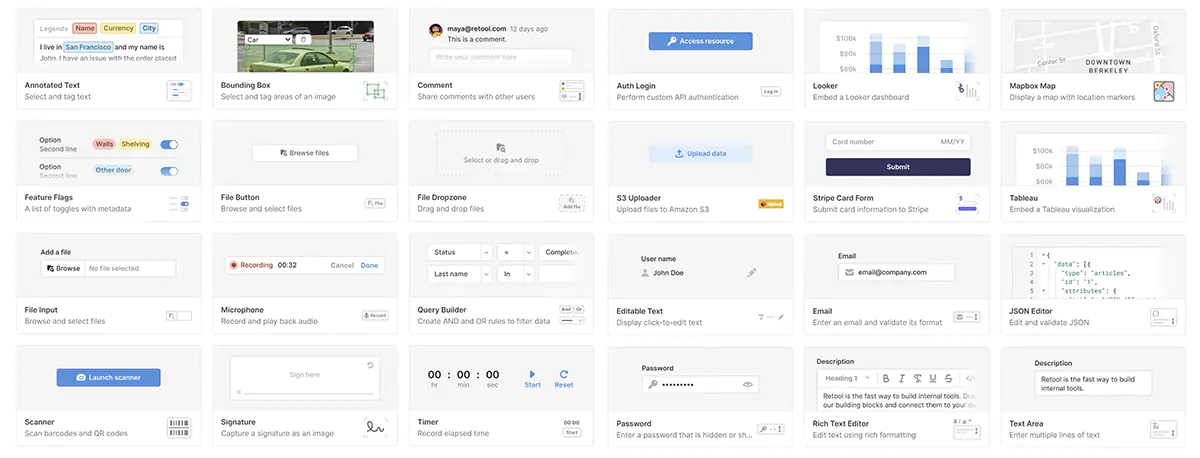1200x458 pixels.
Task: Click the Timer component icon
Action: pos(571,428)
